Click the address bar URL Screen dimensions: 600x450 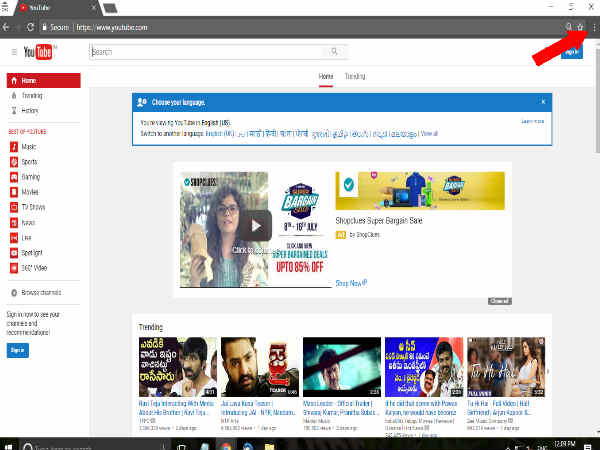click(112, 28)
